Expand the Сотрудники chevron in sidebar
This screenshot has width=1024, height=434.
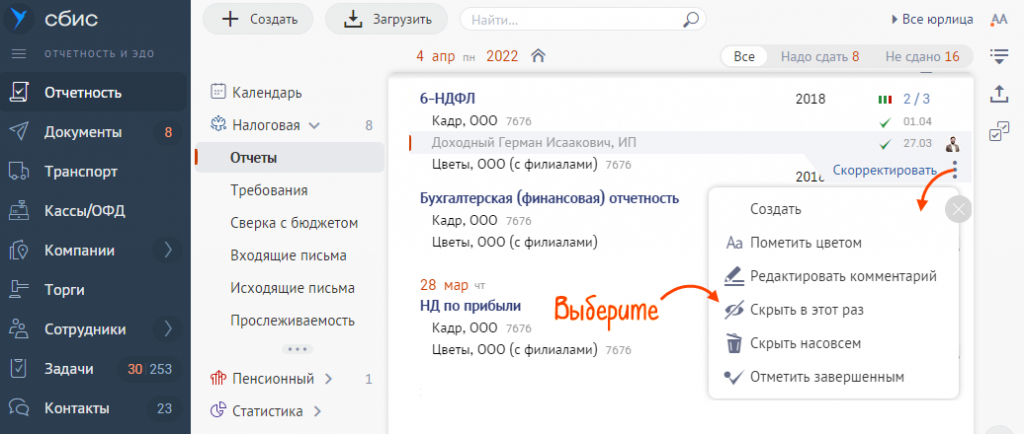(168, 329)
